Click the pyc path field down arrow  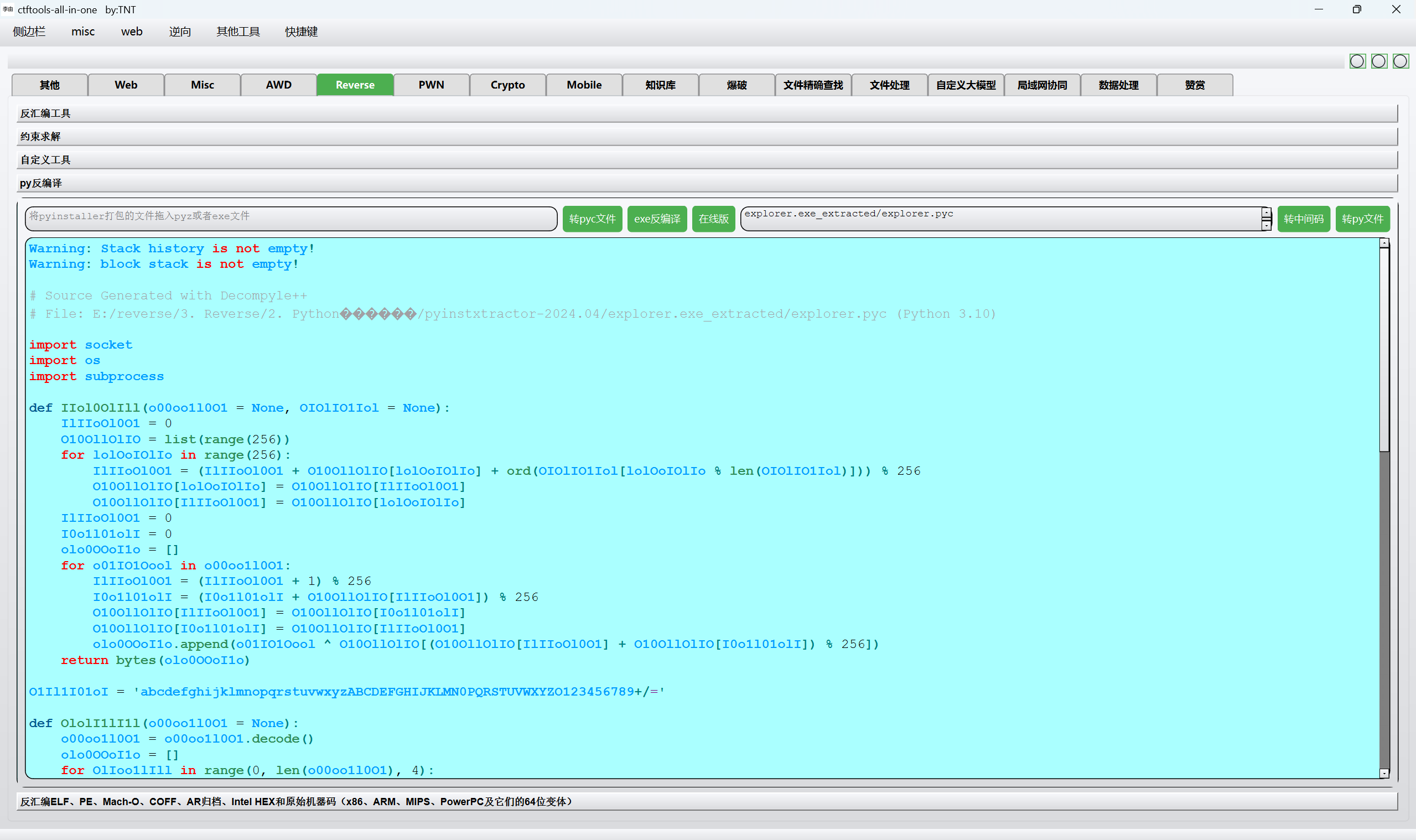[x=1266, y=225]
